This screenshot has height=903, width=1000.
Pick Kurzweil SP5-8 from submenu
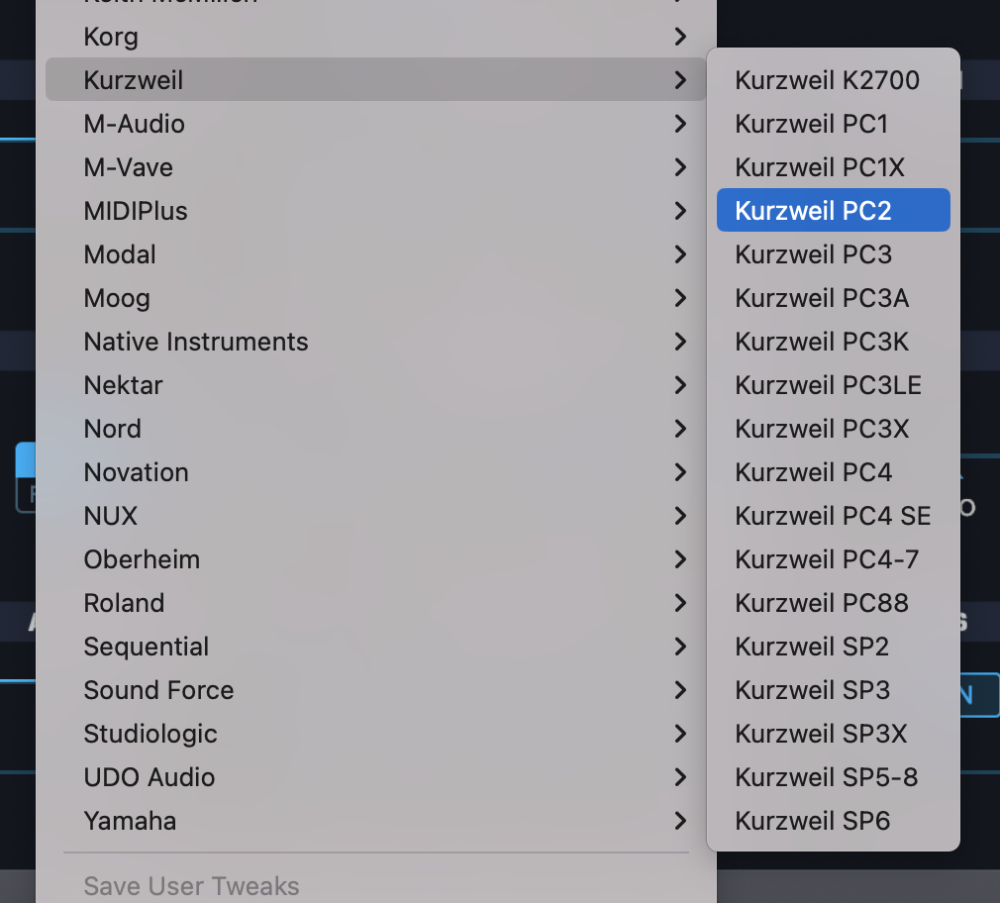[x=826, y=777]
